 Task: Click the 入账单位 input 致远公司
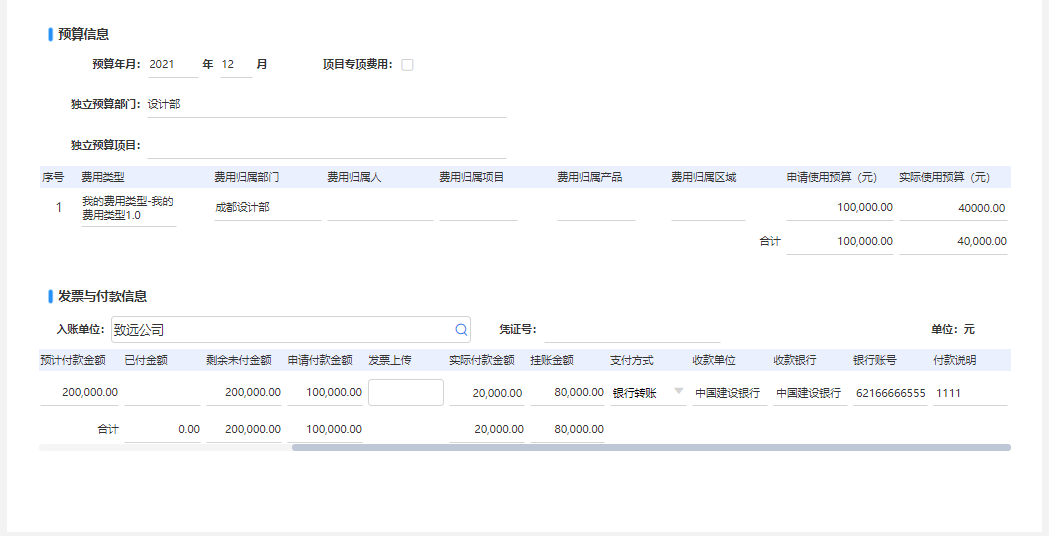[x=290, y=330]
